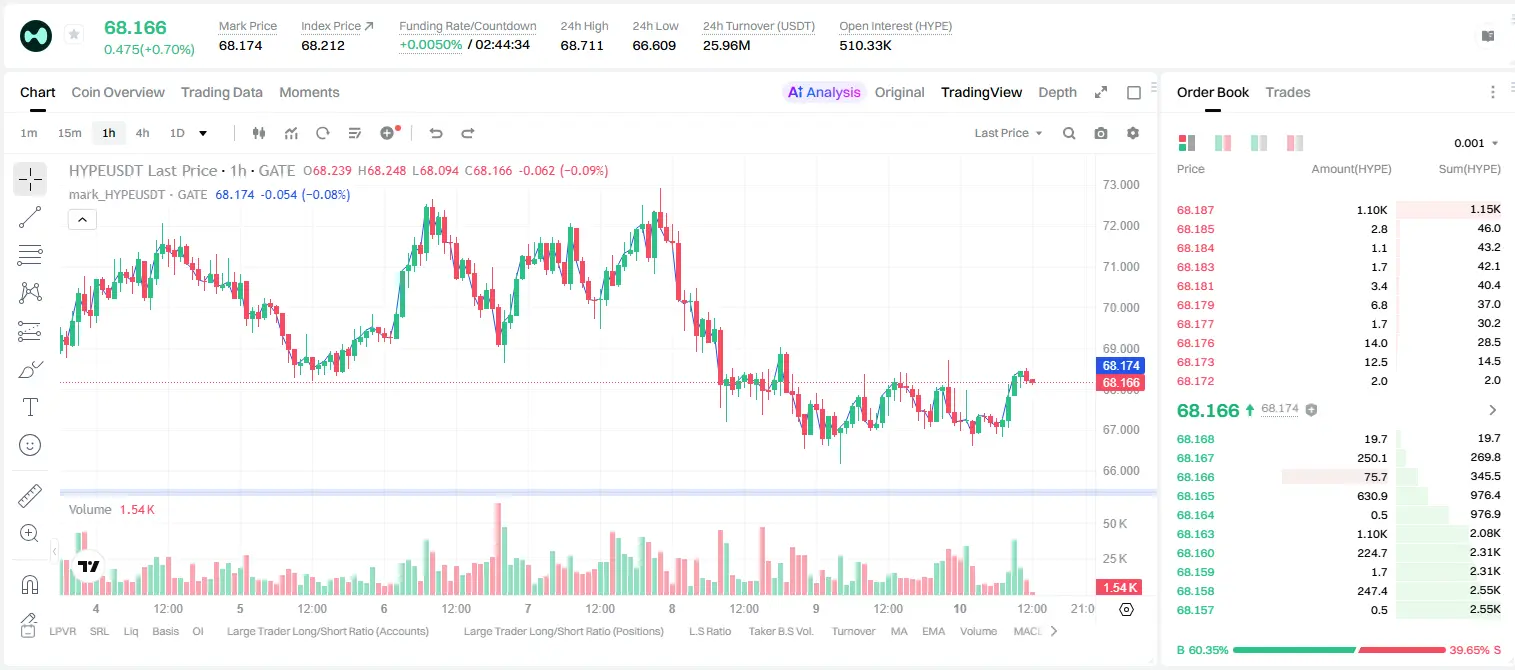
Task: Favorite HYPE with the star icon
Action: 74,35
